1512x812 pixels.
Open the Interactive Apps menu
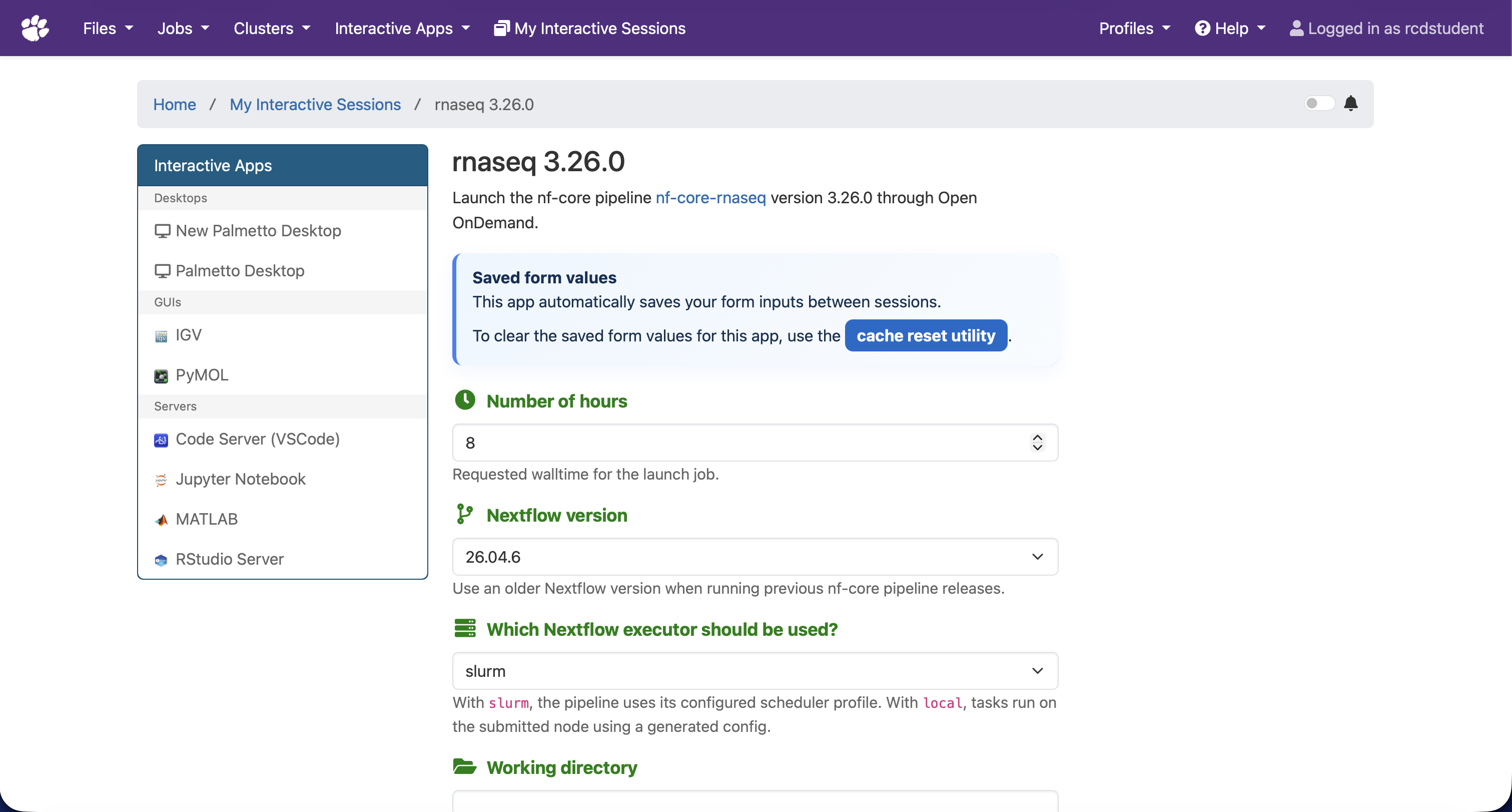pos(402,28)
